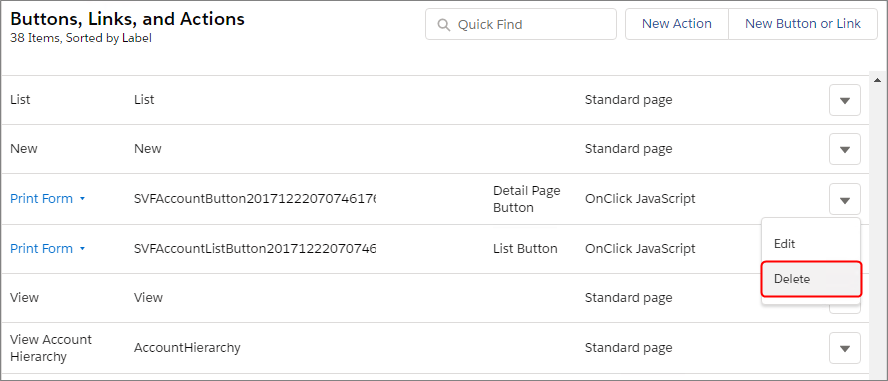Click the List Button type cell
This screenshot has width=888, height=381.
coord(525,249)
